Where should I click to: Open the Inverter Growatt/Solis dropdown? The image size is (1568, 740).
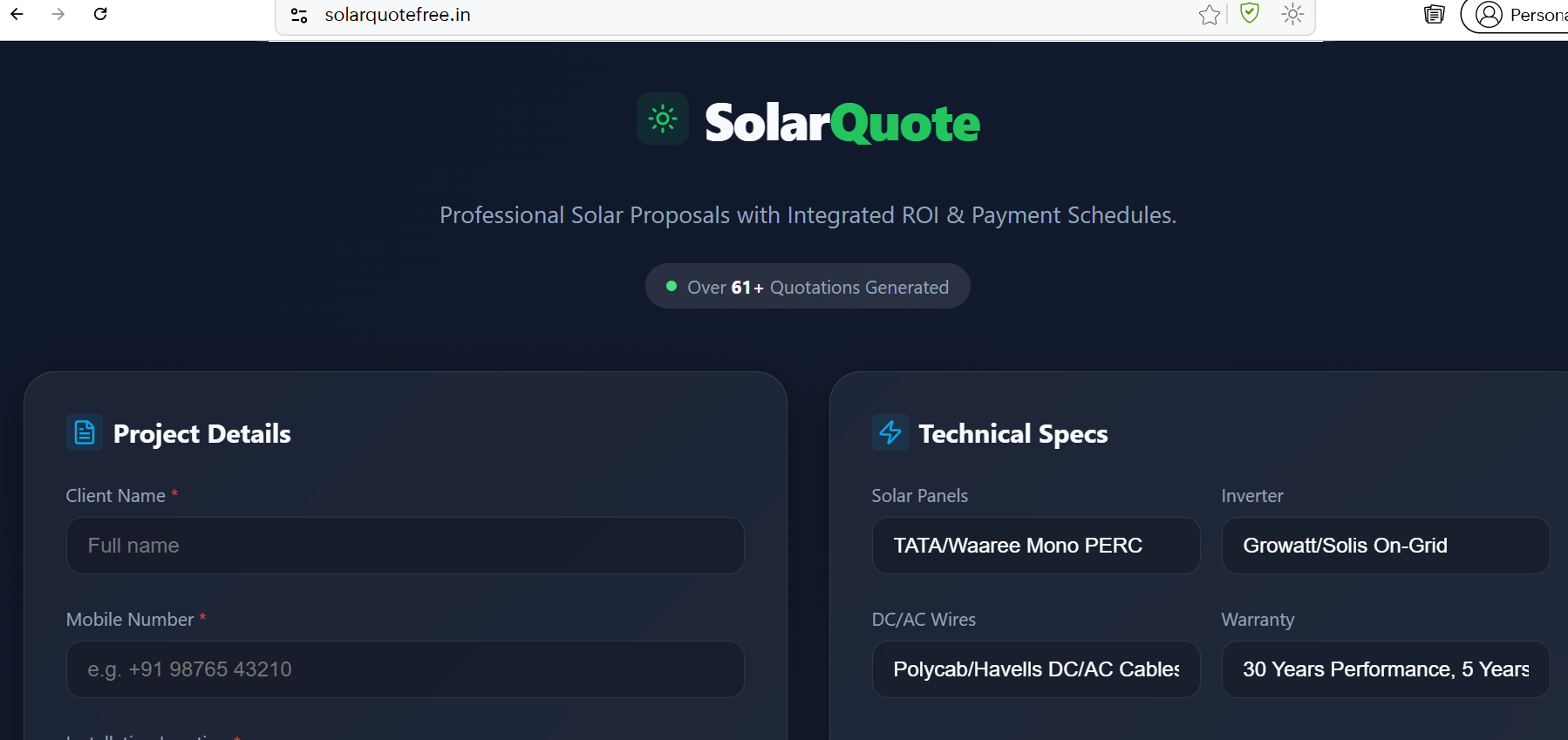pos(1385,546)
